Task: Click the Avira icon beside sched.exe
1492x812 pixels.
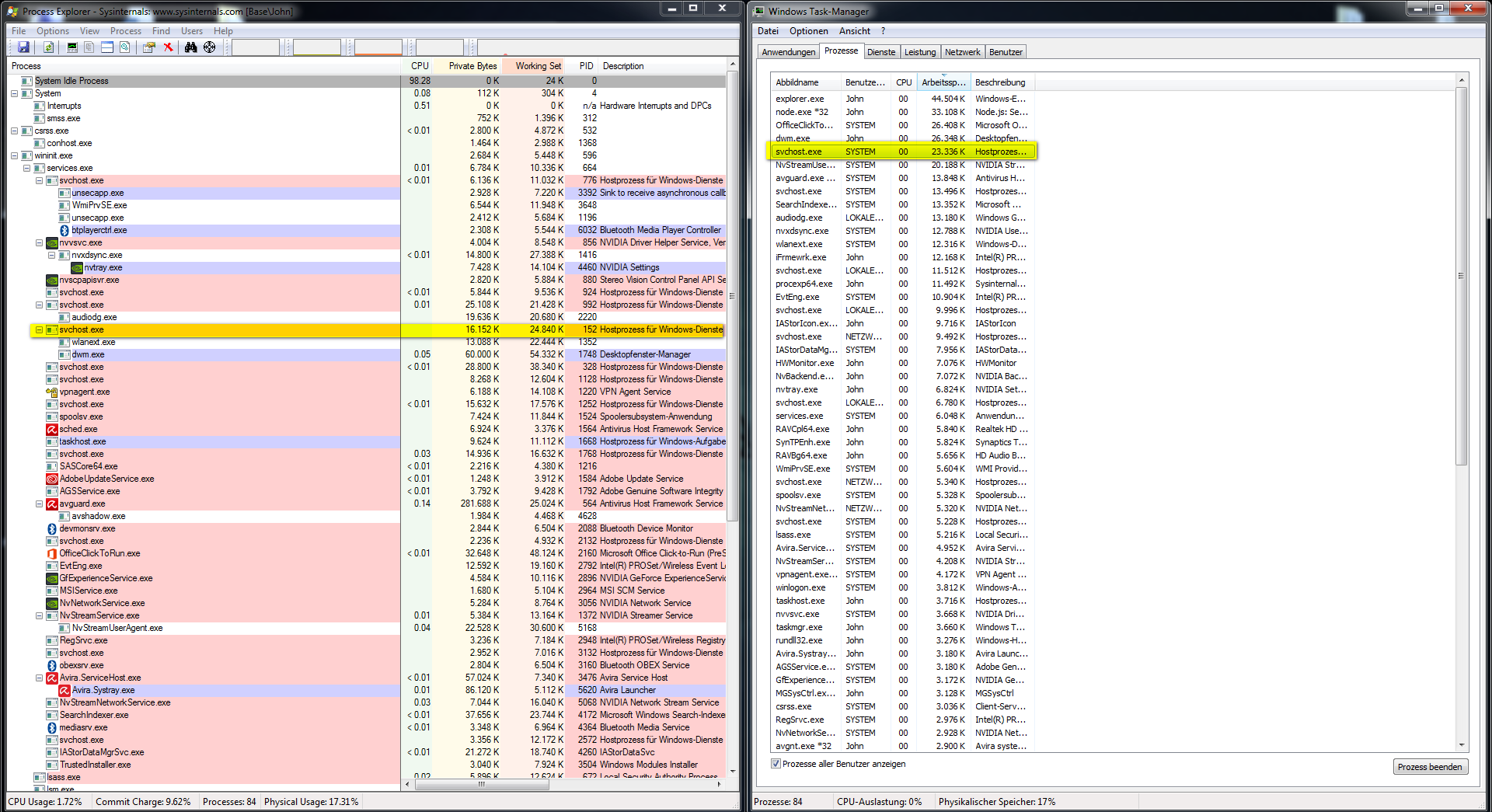Action: coord(52,429)
